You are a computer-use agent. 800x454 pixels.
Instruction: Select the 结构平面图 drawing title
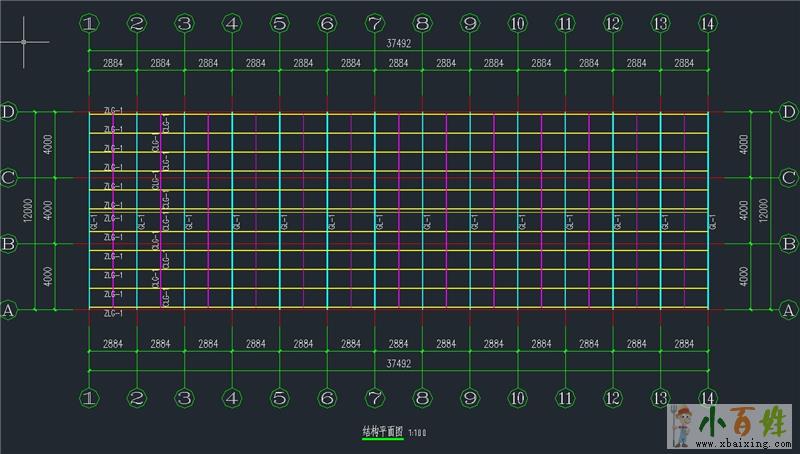[x=381, y=432]
